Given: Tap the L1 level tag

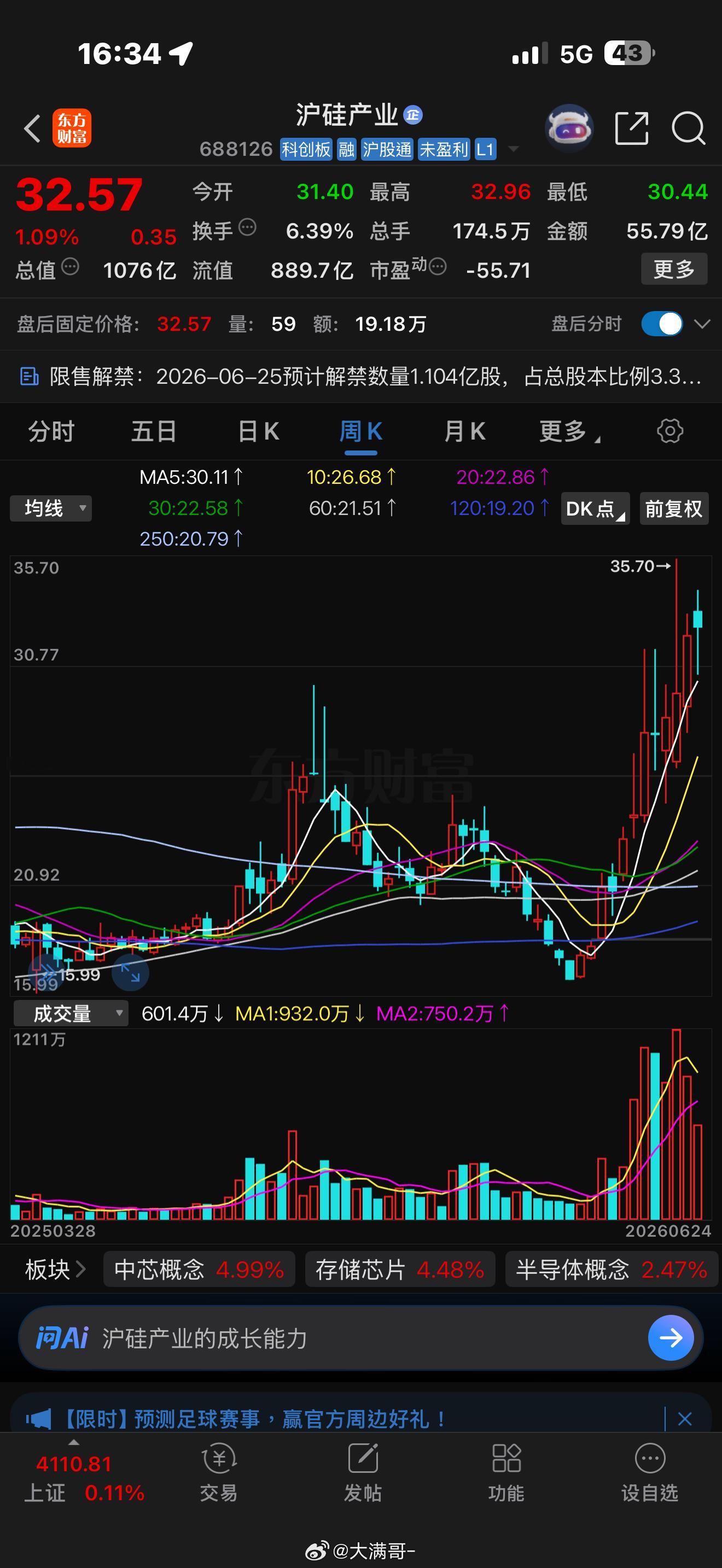Looking at the screenshot, I should (485, 149).
